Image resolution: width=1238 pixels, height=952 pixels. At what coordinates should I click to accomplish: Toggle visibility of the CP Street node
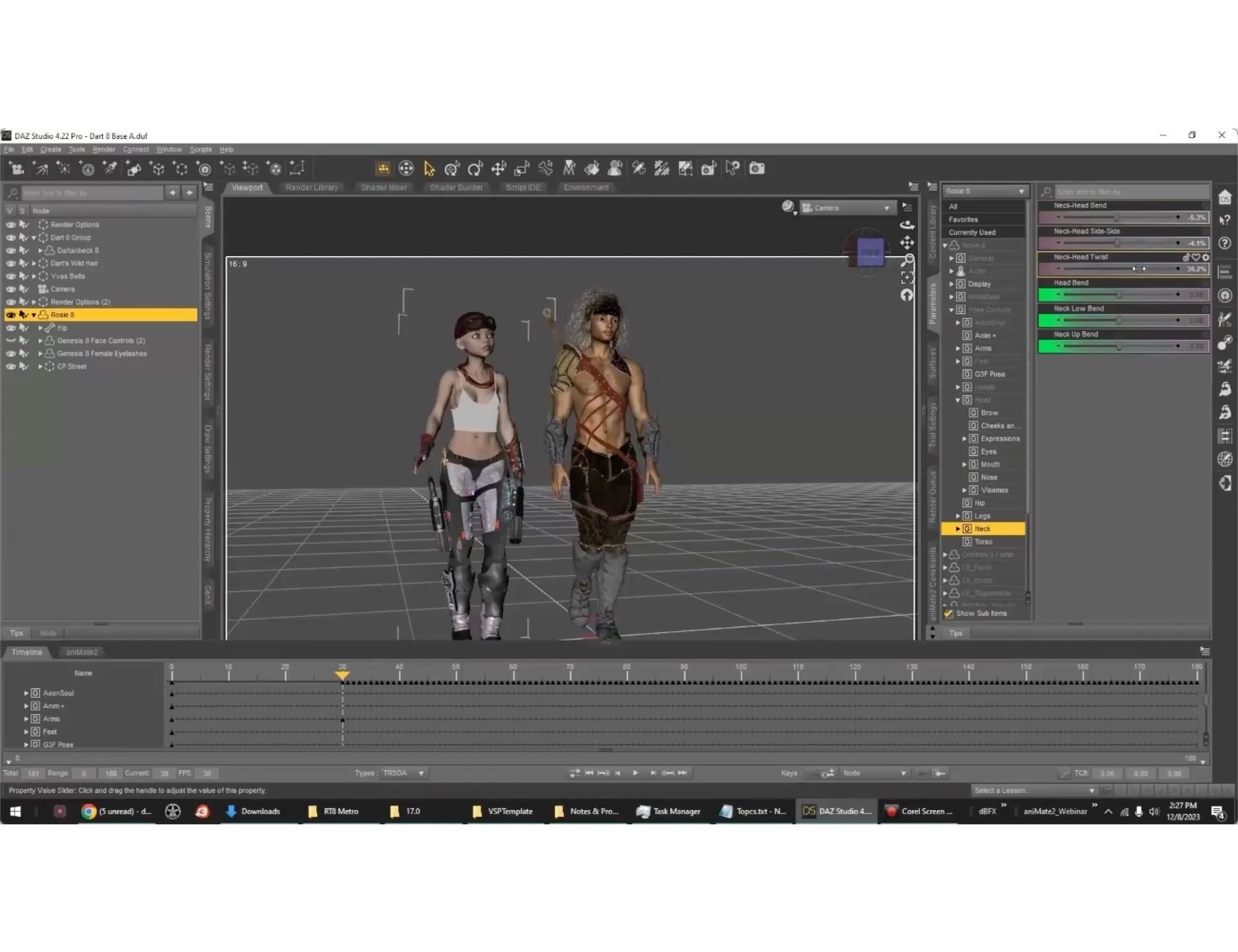(10, 366)
